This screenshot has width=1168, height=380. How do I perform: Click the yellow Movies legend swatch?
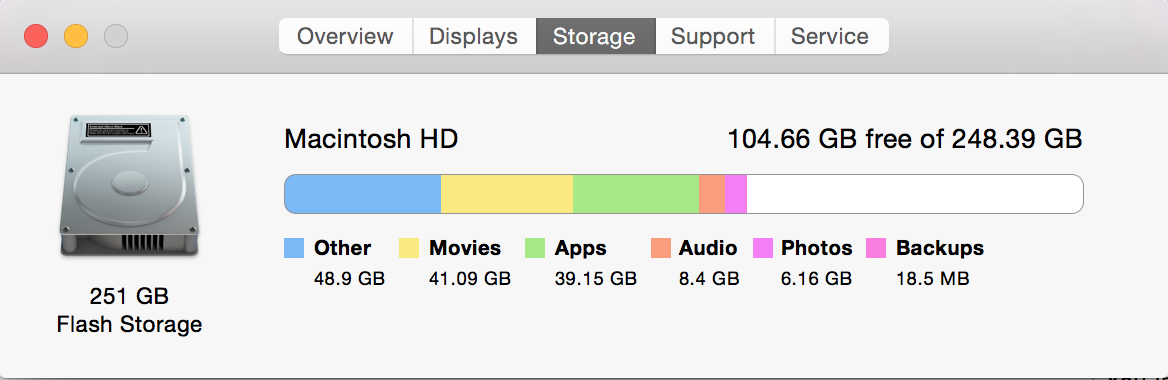pos(410,248)
